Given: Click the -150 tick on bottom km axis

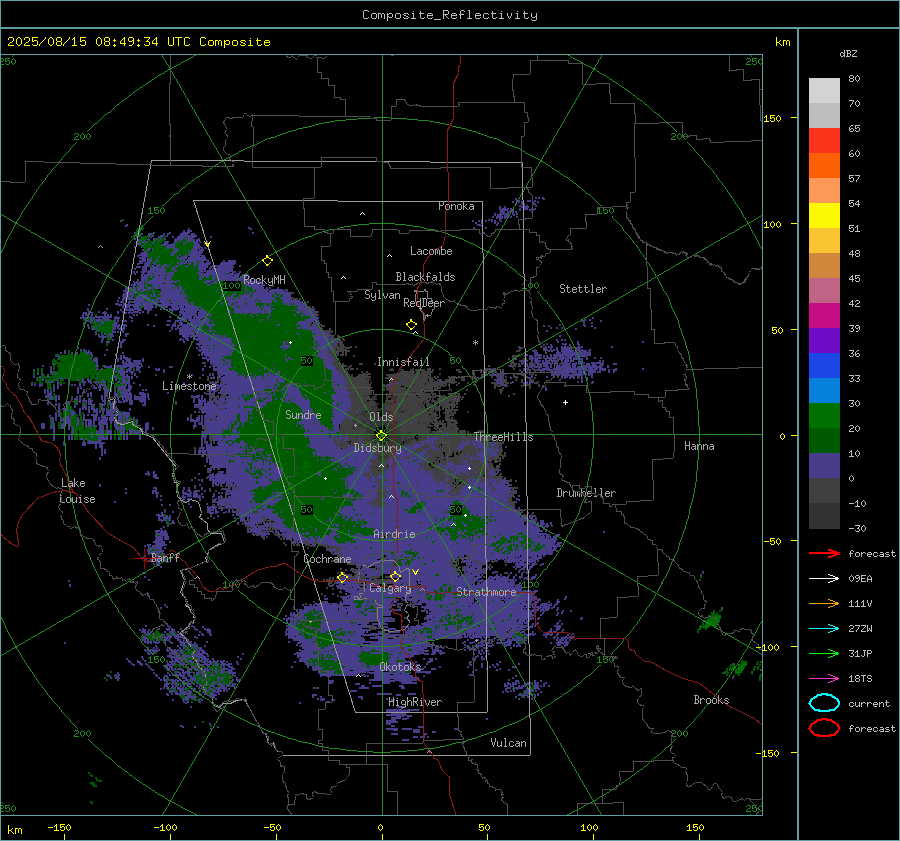Looking at the screenshot, I should [60, 827].
